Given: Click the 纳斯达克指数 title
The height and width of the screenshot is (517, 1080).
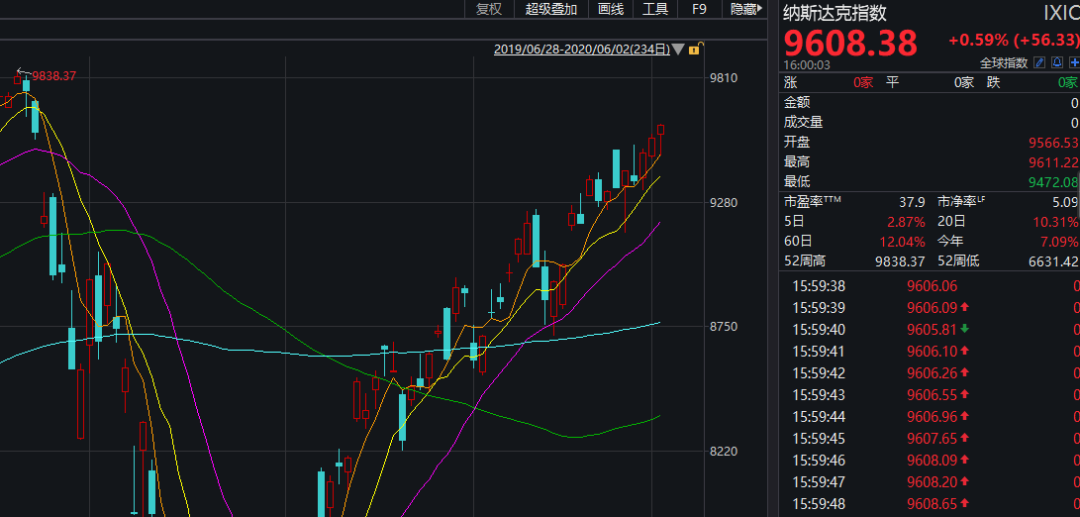Looking at the screenshot, I should click(835, 13).
